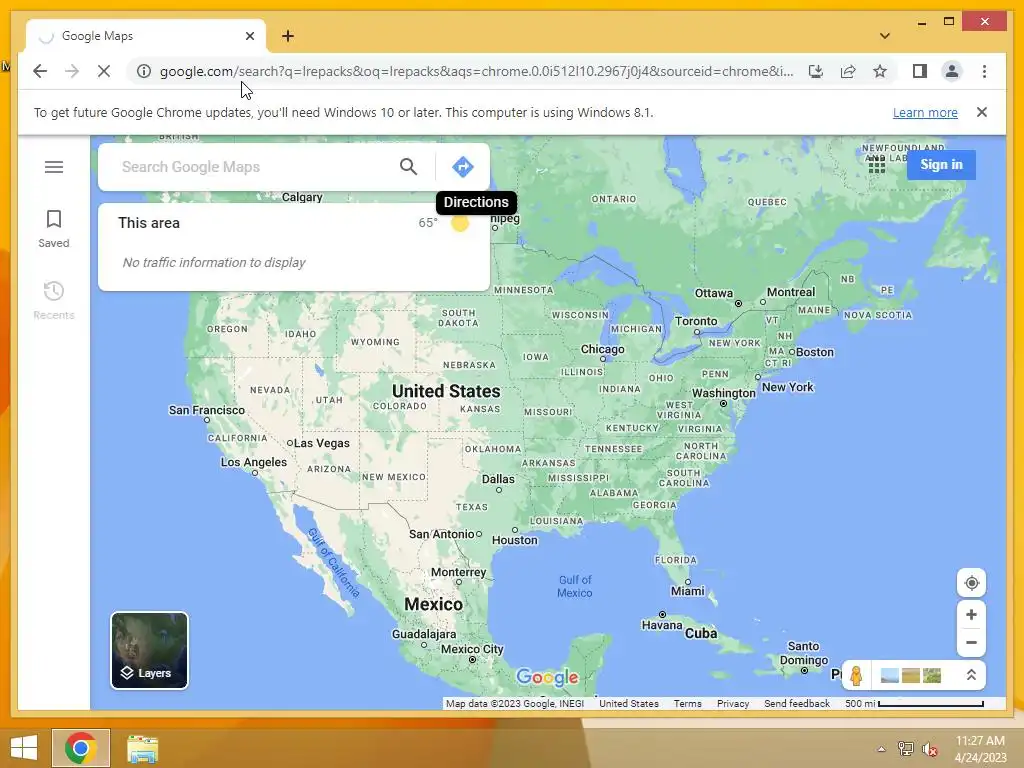Click the magnifier search icon in Maps
This screenshot has height=768, width=1024.
[x=408, y=167]
